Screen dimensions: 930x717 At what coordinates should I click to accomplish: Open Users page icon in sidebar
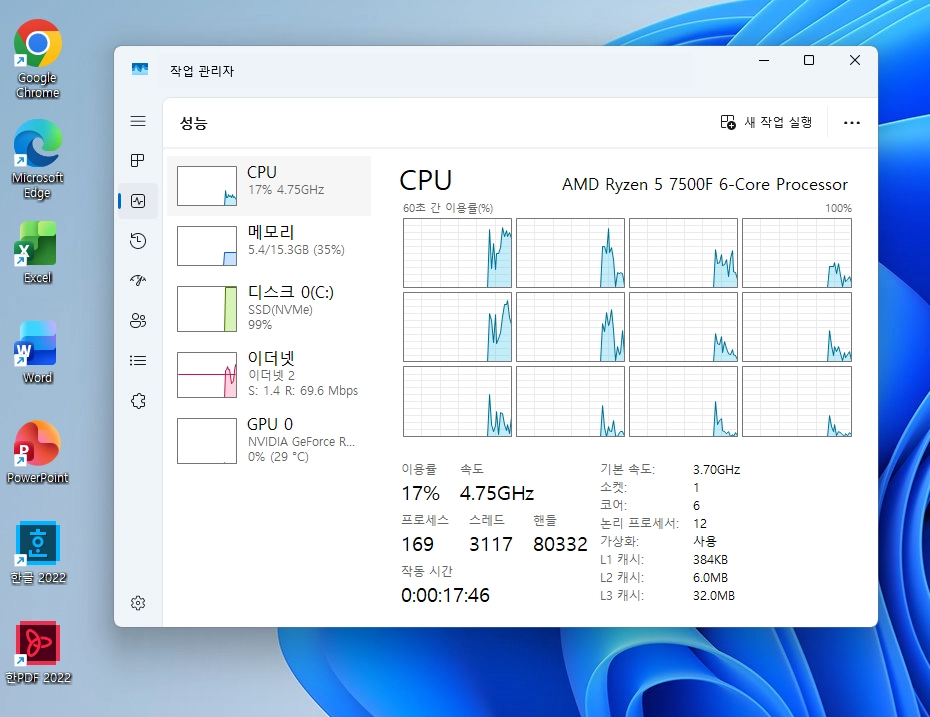tap(138, 321)
